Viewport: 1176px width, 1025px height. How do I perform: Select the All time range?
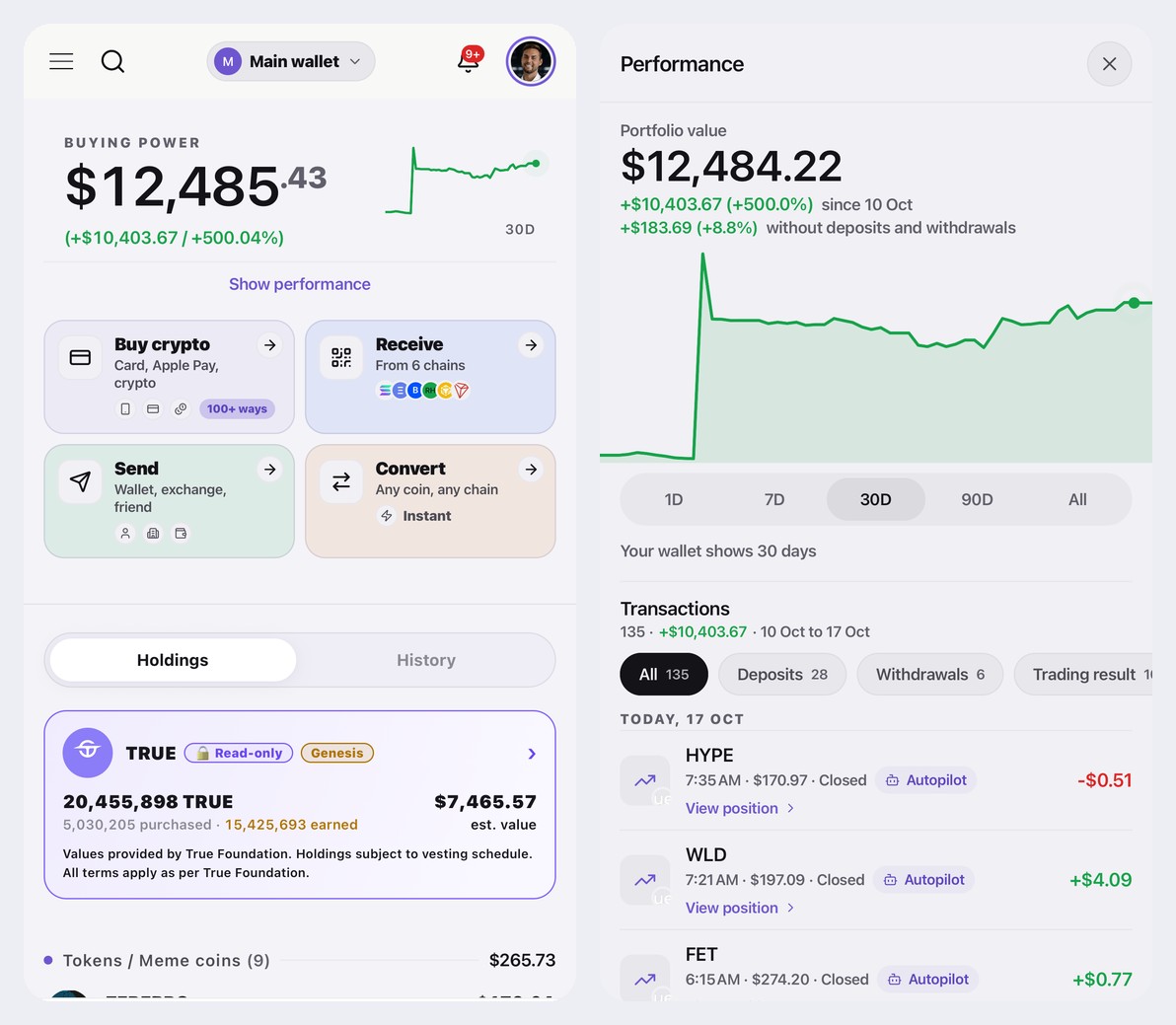1077,499
